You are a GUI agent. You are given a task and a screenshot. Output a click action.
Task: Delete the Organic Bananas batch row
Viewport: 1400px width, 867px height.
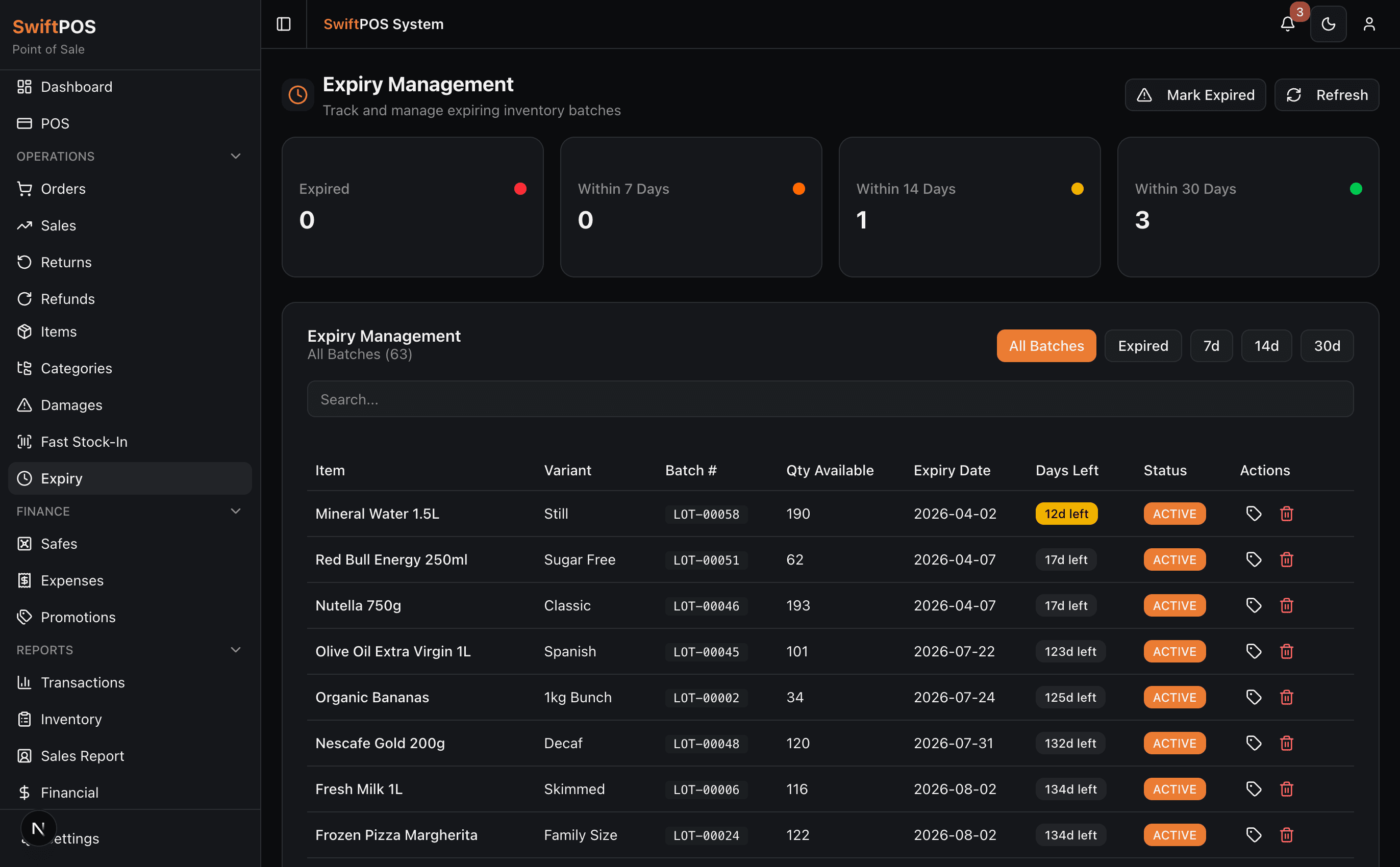click(1286, 697)
